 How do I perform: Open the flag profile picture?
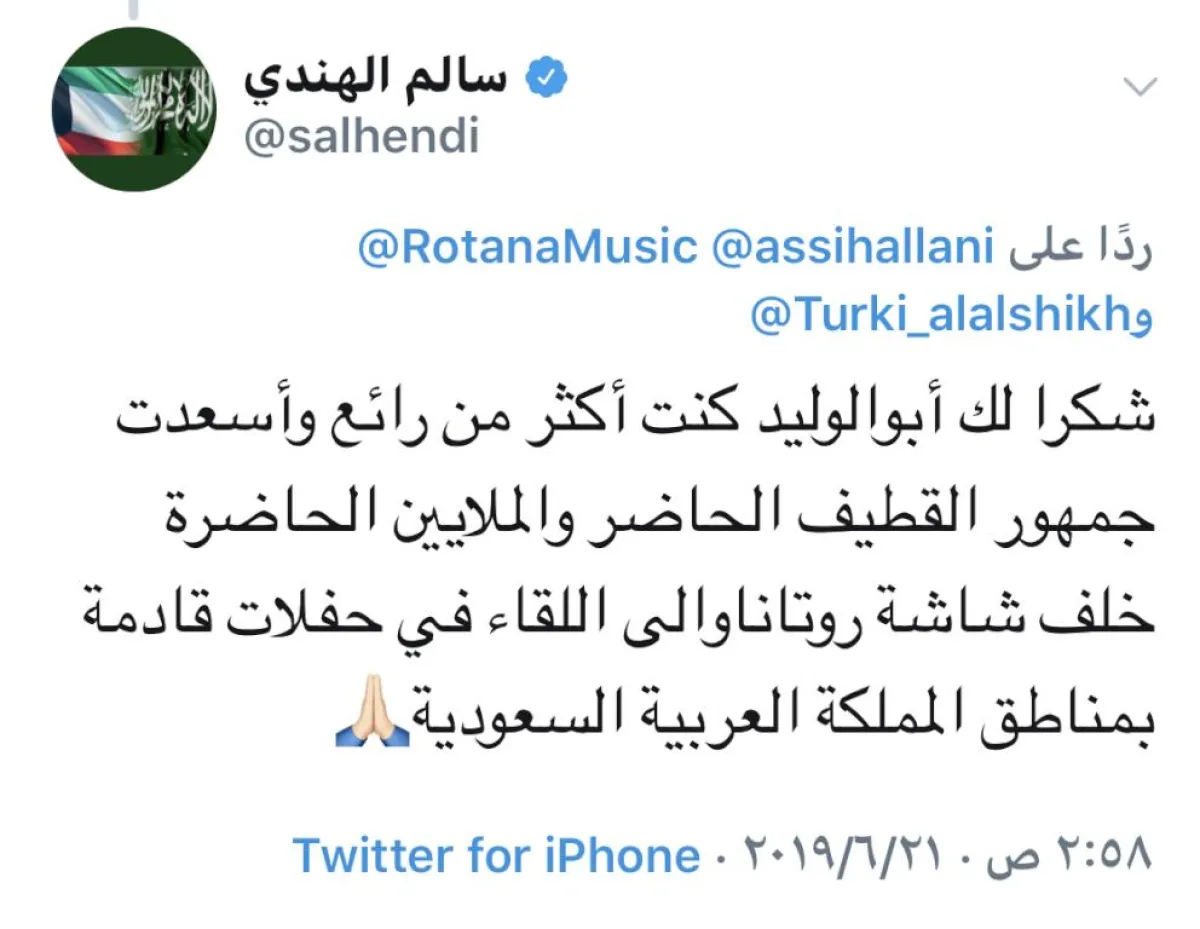click(x=134, y=109)
